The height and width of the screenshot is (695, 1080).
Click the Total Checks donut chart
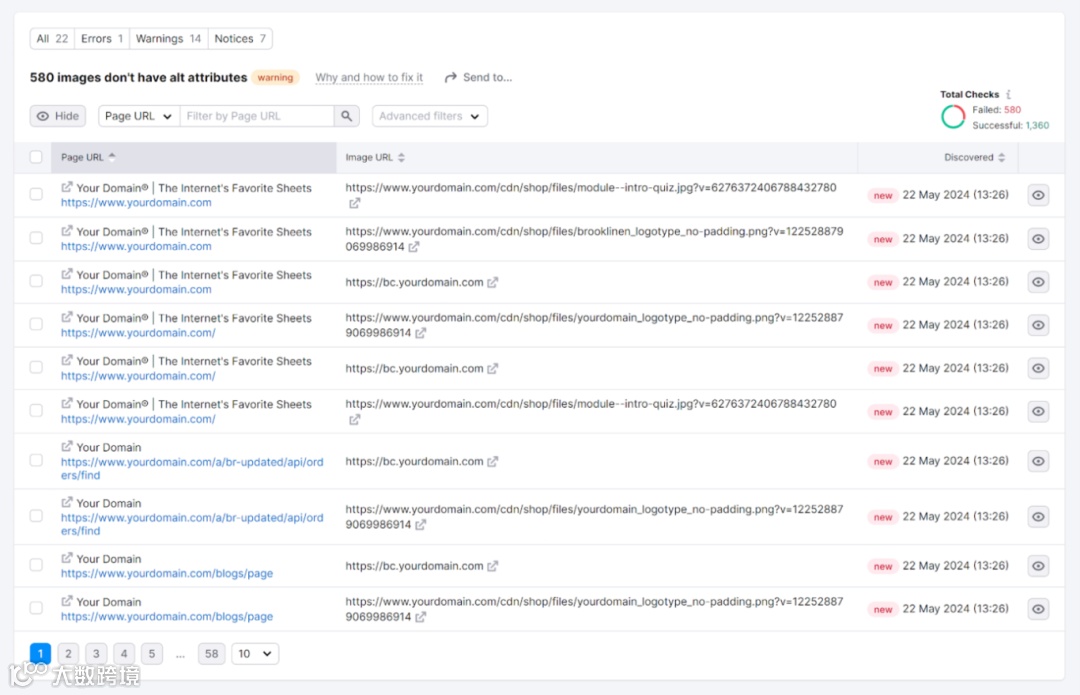[x=953, y=117]
